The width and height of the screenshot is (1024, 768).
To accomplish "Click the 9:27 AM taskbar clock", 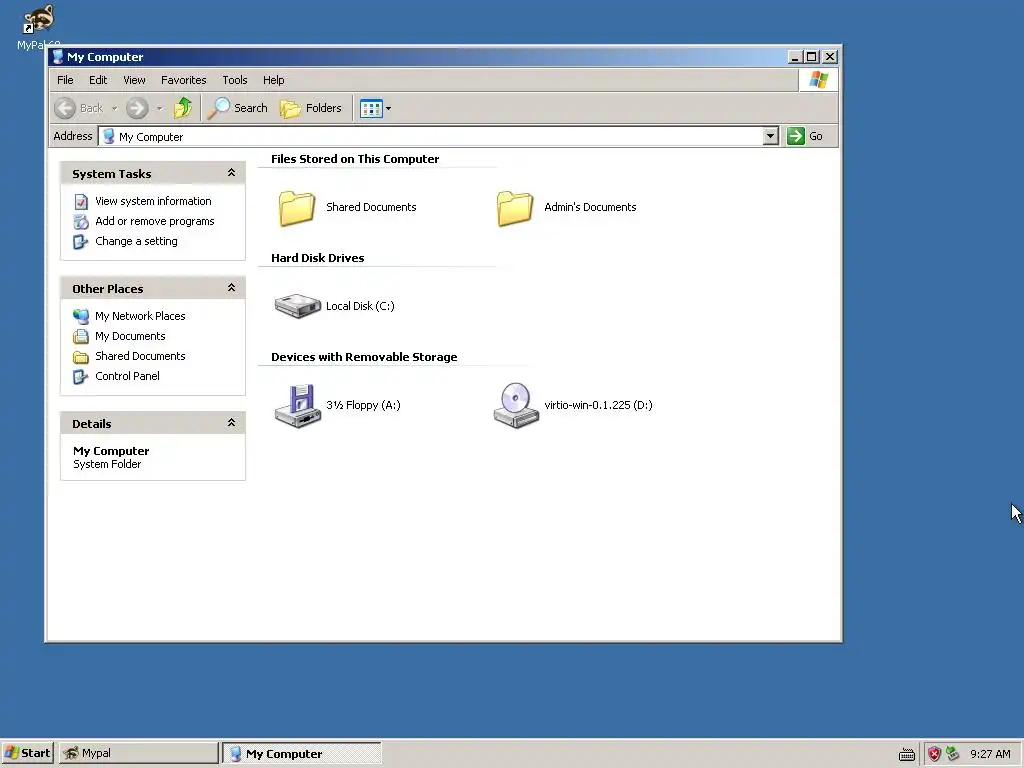I will [990, 754].
